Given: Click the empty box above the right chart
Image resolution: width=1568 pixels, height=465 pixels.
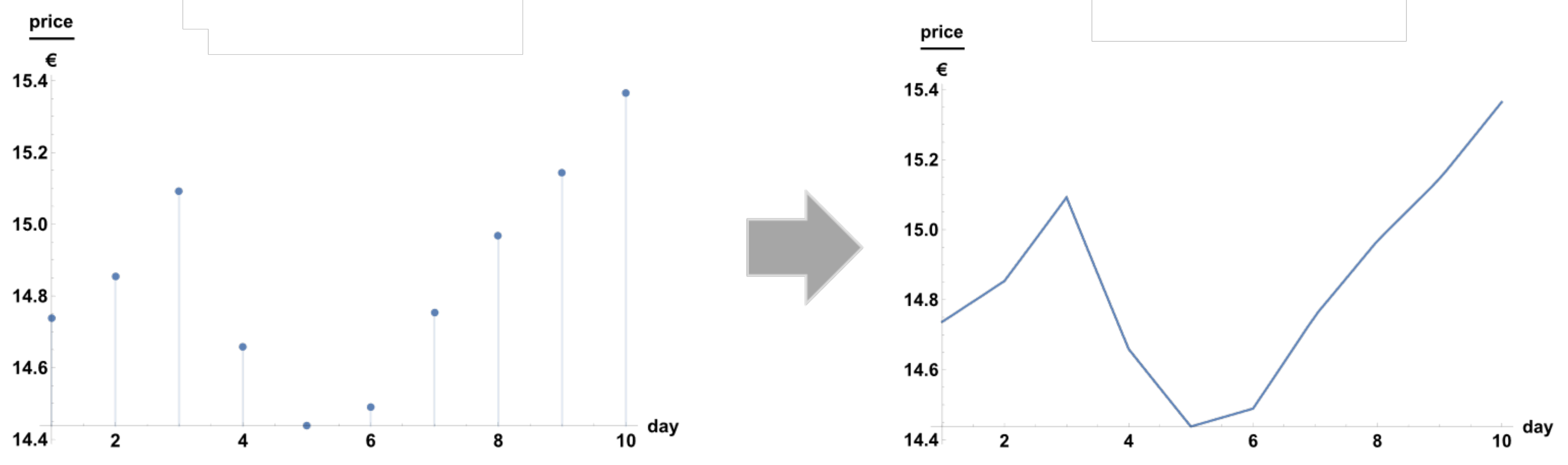Looking at the screenshot, I should point(1248,20).
